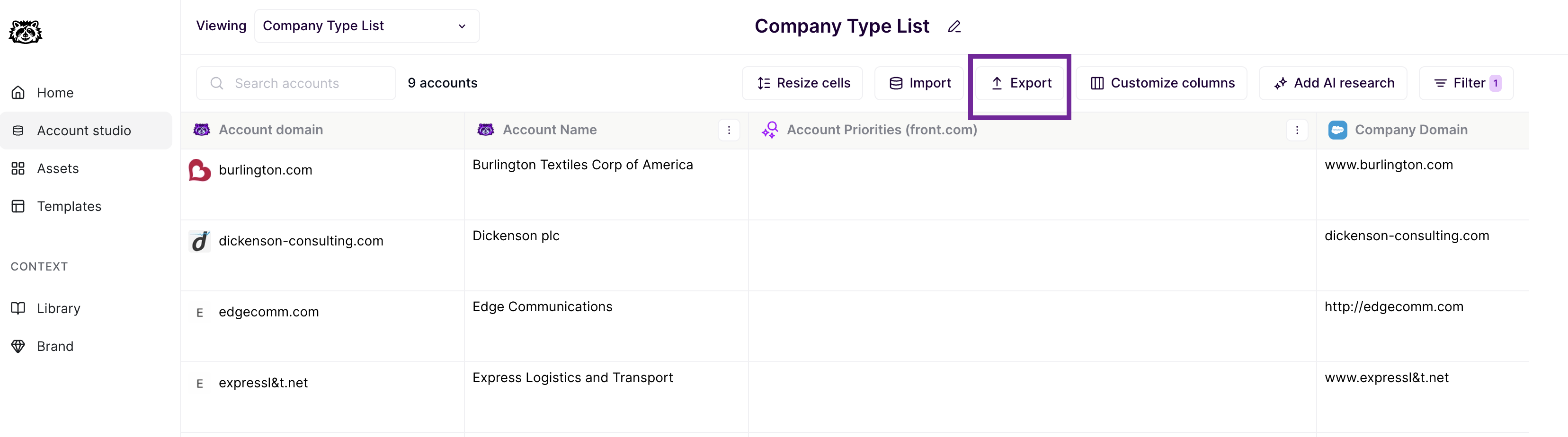Click the magnifier icon in the search box
1568x437 pixels.
pyautogui.click(x=217, y=83)
